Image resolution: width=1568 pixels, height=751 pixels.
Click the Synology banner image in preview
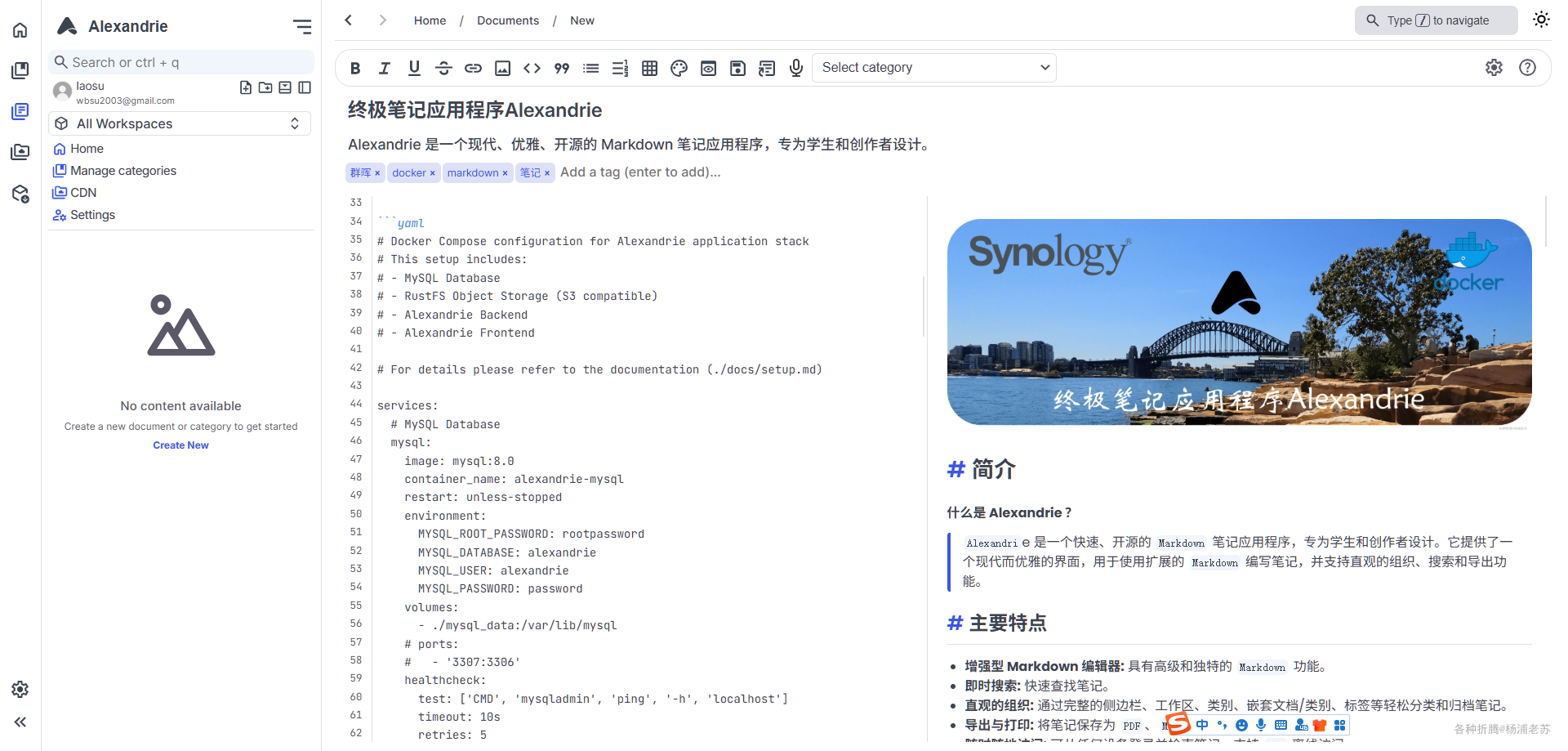pyautogui.click(x=1239, y=322)
